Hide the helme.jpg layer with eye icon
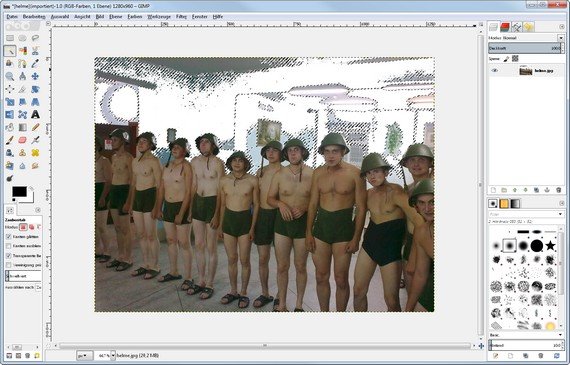 [x=494, y=71]
